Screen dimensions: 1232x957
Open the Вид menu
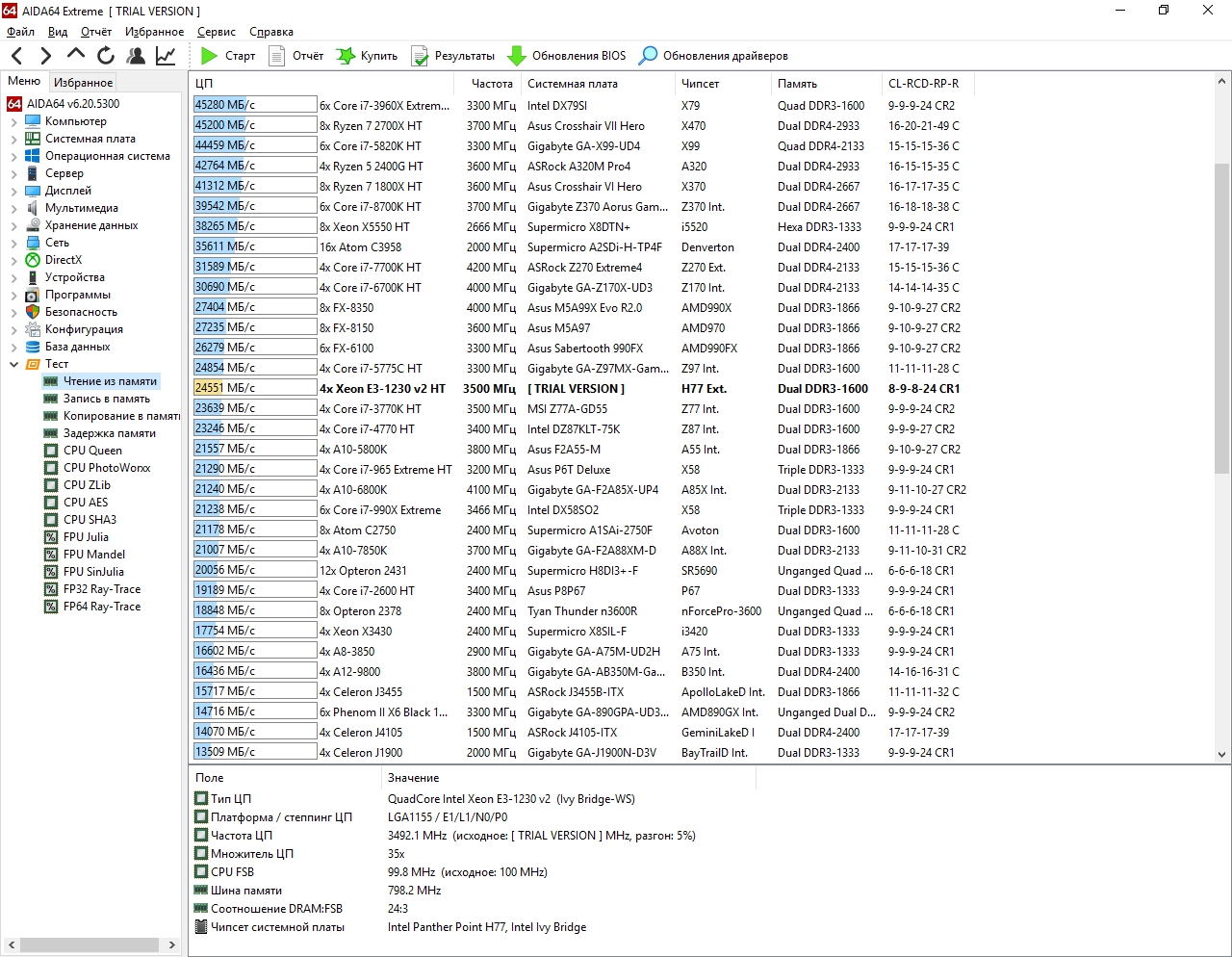click(x=58, y=32)
